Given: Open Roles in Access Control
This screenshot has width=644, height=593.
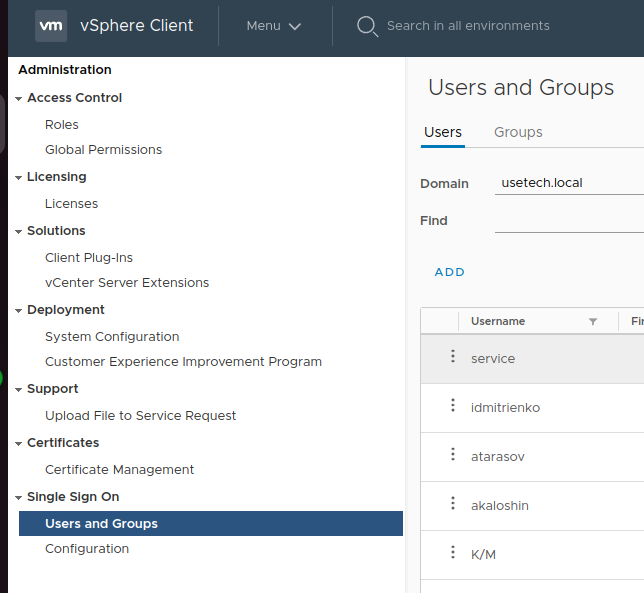Looking at the screenshot, I should [62, 125].
